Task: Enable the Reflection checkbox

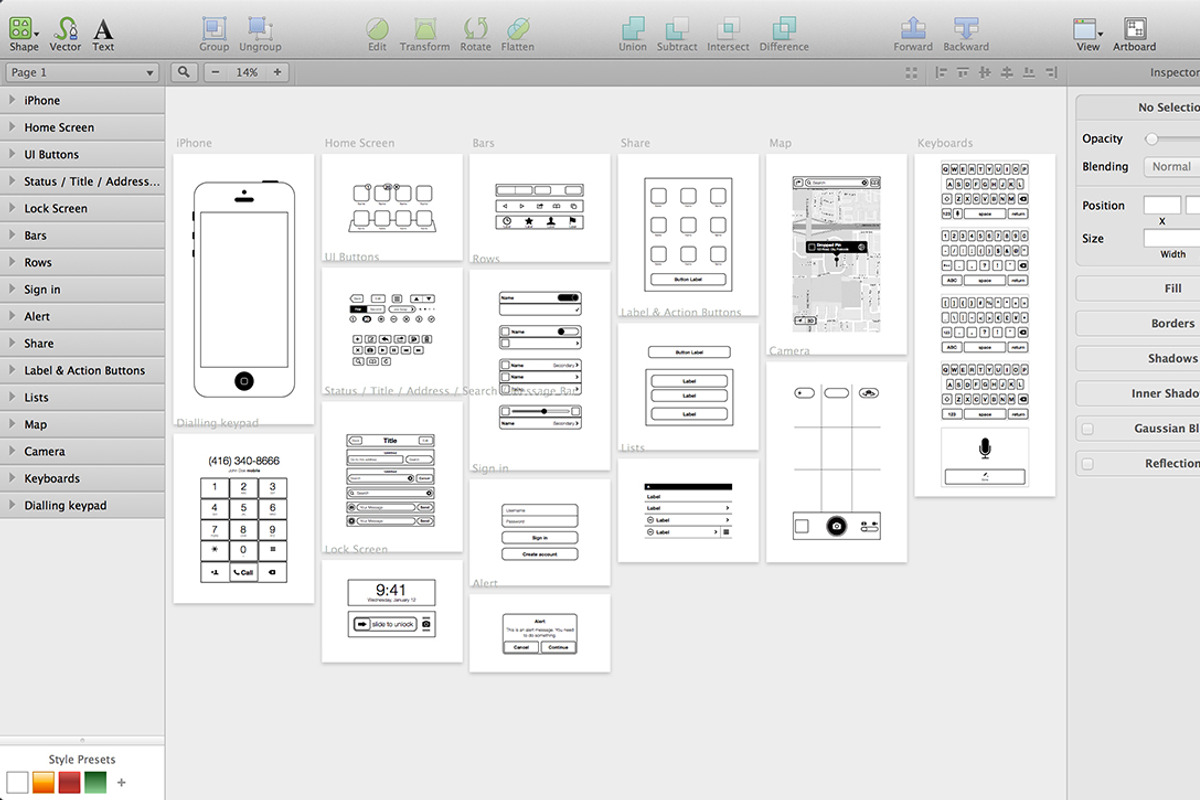Action: tap(1087, 464)
